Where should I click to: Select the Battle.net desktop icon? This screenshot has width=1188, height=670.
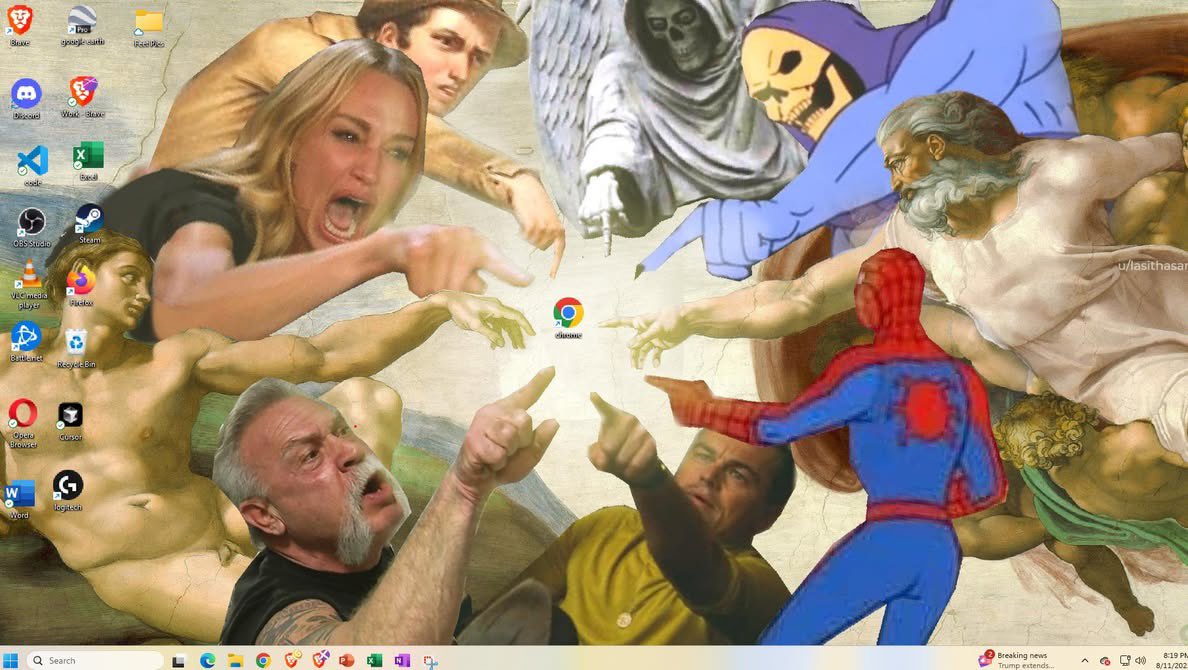pos(26,341)
